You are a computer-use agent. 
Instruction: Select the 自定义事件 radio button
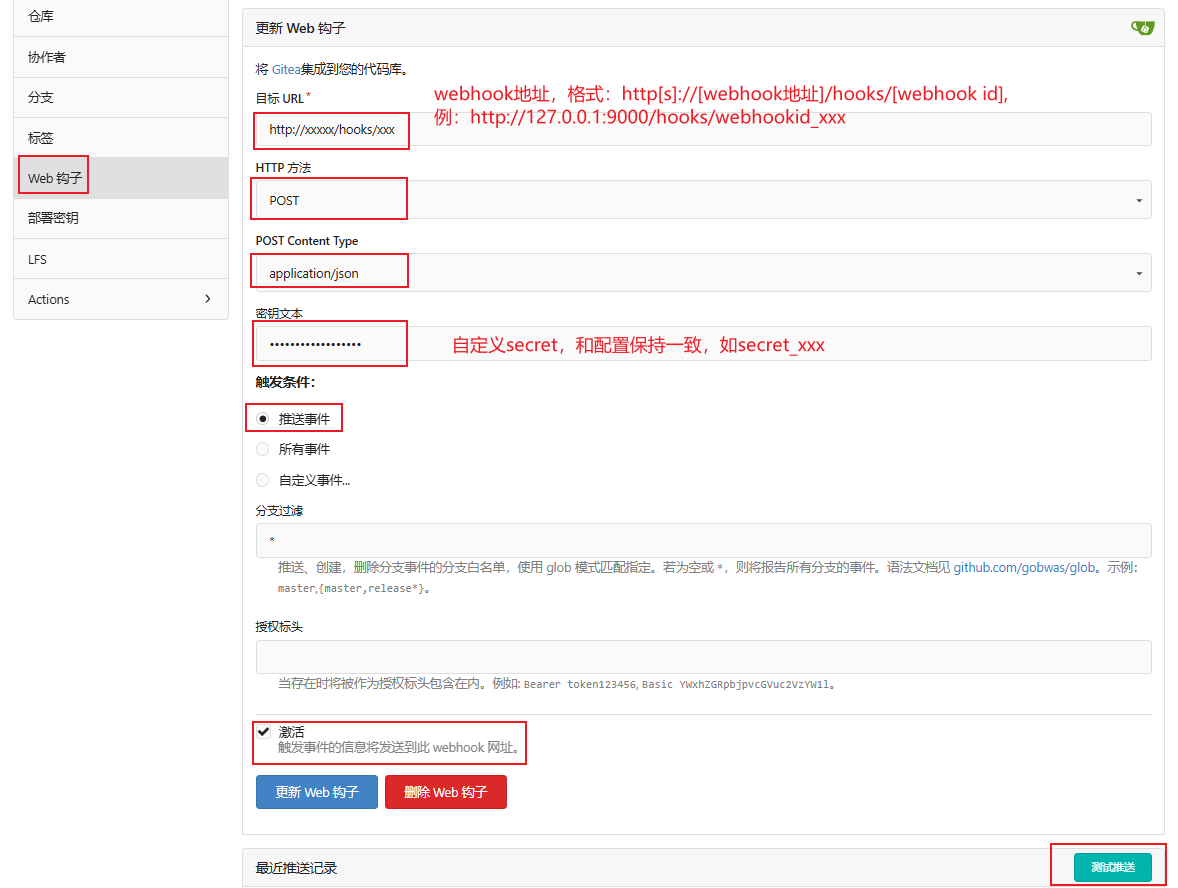[263, 480]
